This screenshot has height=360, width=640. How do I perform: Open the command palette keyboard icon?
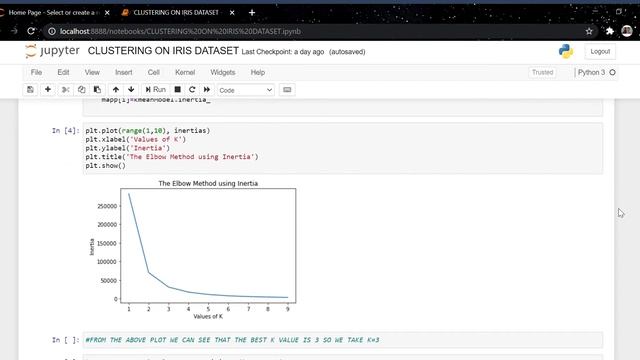coord(287,89)
